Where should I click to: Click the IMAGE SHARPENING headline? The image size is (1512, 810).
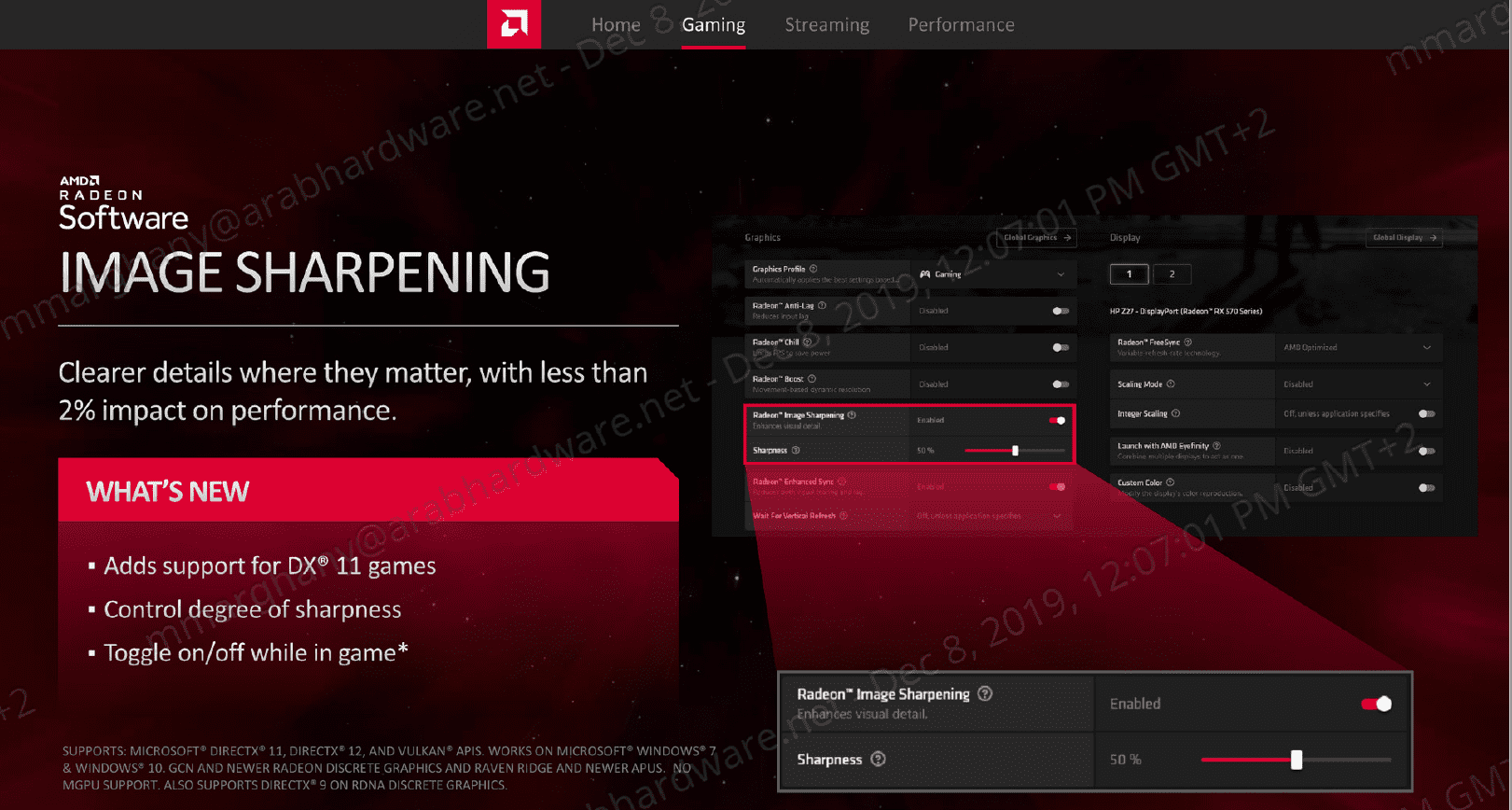[304, 272]
